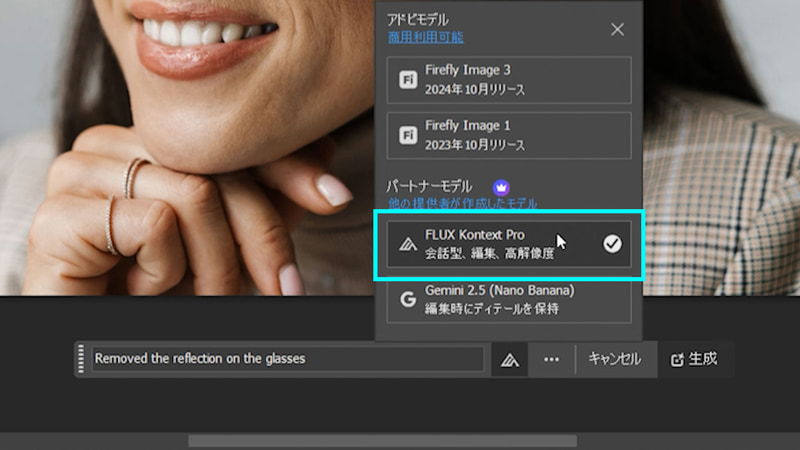800x450 pixels.
Task: Click the パートナーモデル heading text
Action: click(429, 186)
